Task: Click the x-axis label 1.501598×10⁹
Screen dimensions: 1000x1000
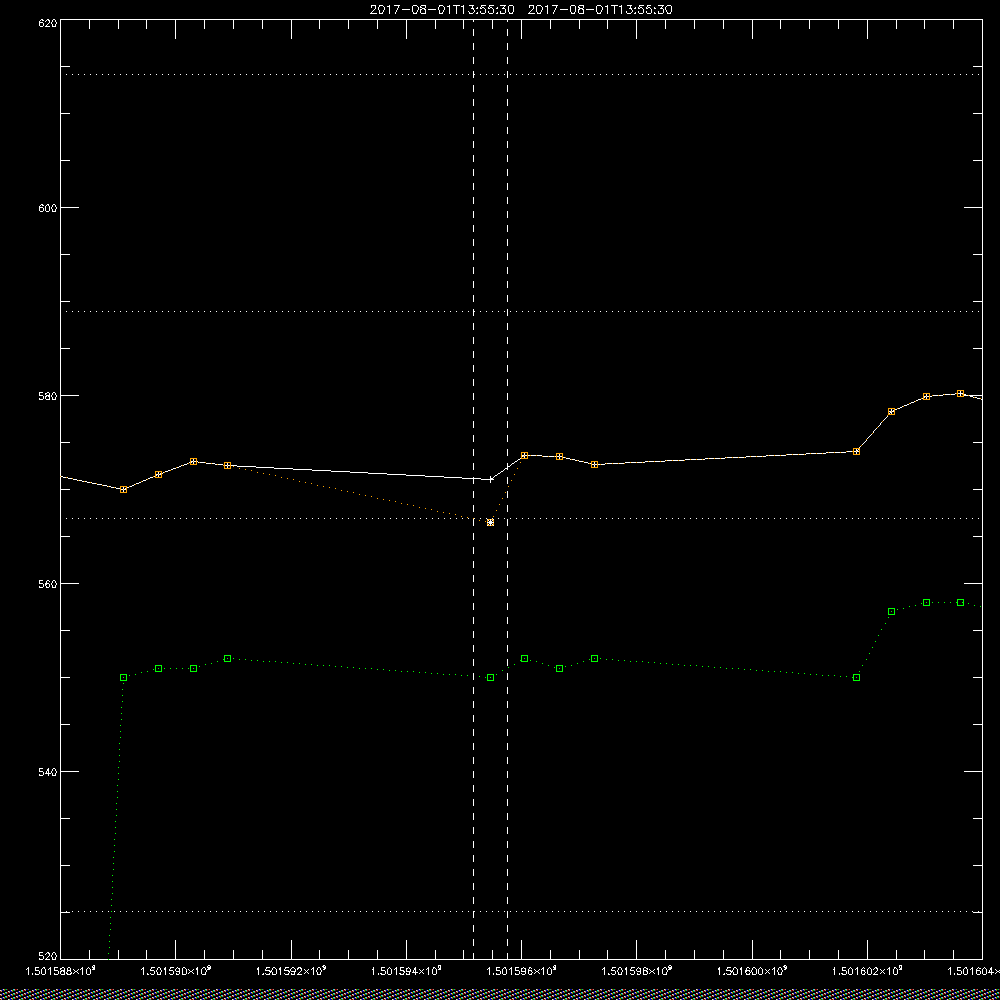Action: (x=637, y=971)
